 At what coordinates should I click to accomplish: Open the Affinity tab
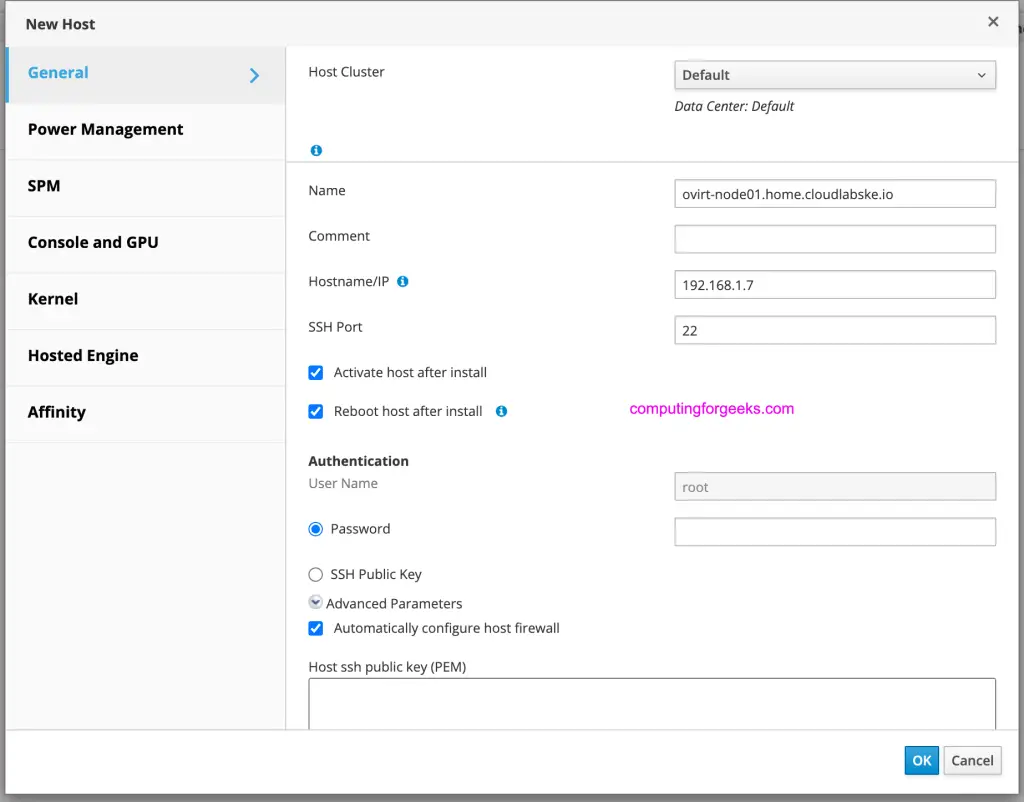click(x=145, y=412)
